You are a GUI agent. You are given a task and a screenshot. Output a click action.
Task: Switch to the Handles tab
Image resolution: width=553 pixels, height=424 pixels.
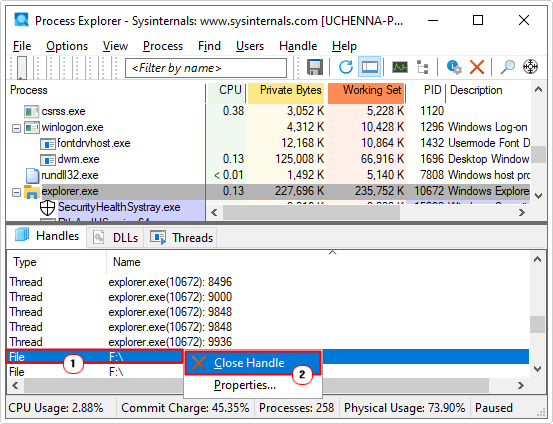click(47, 236)
